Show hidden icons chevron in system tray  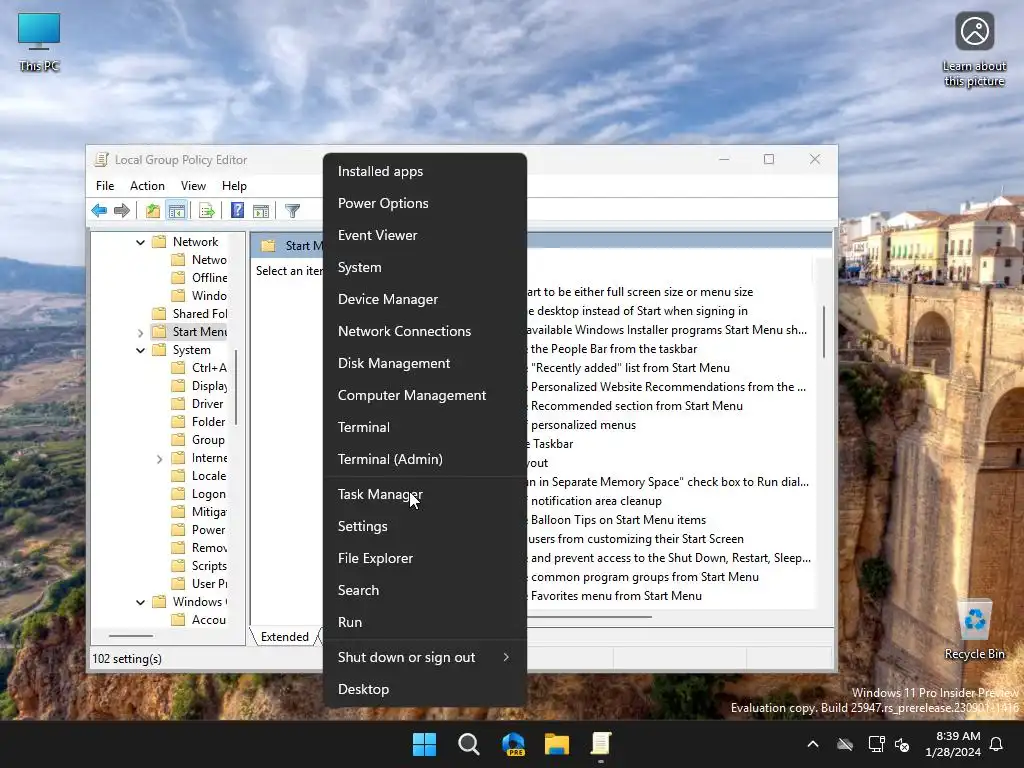click(813, 744)
